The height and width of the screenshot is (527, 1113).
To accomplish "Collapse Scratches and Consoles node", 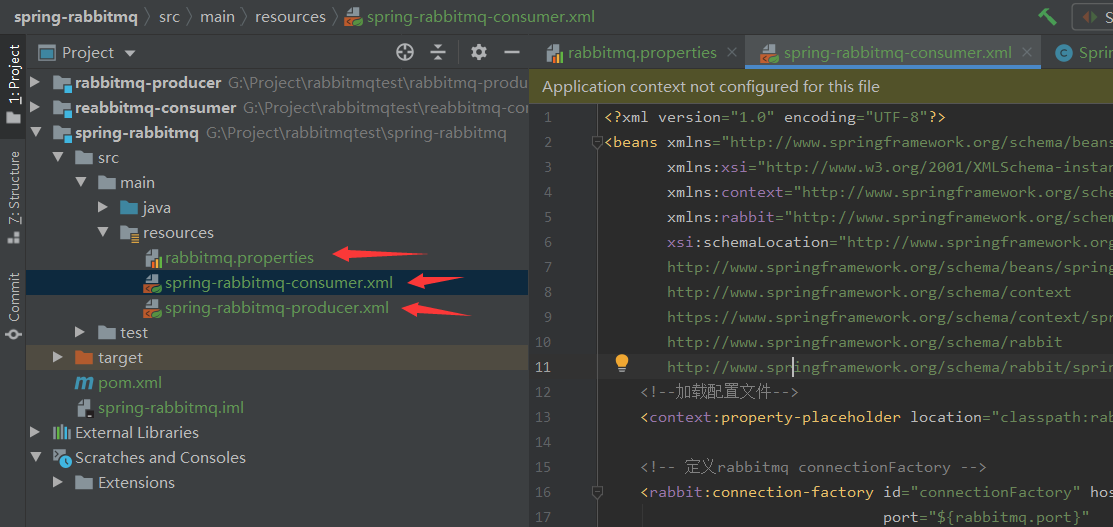I will (36, 457).
